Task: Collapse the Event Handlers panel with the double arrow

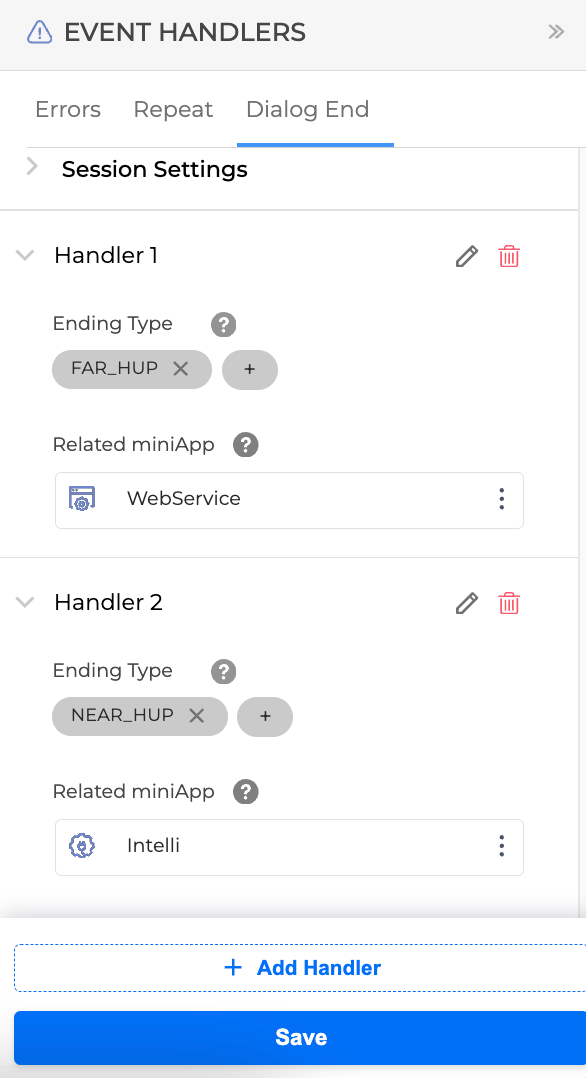Action: (x=556, y=32)
